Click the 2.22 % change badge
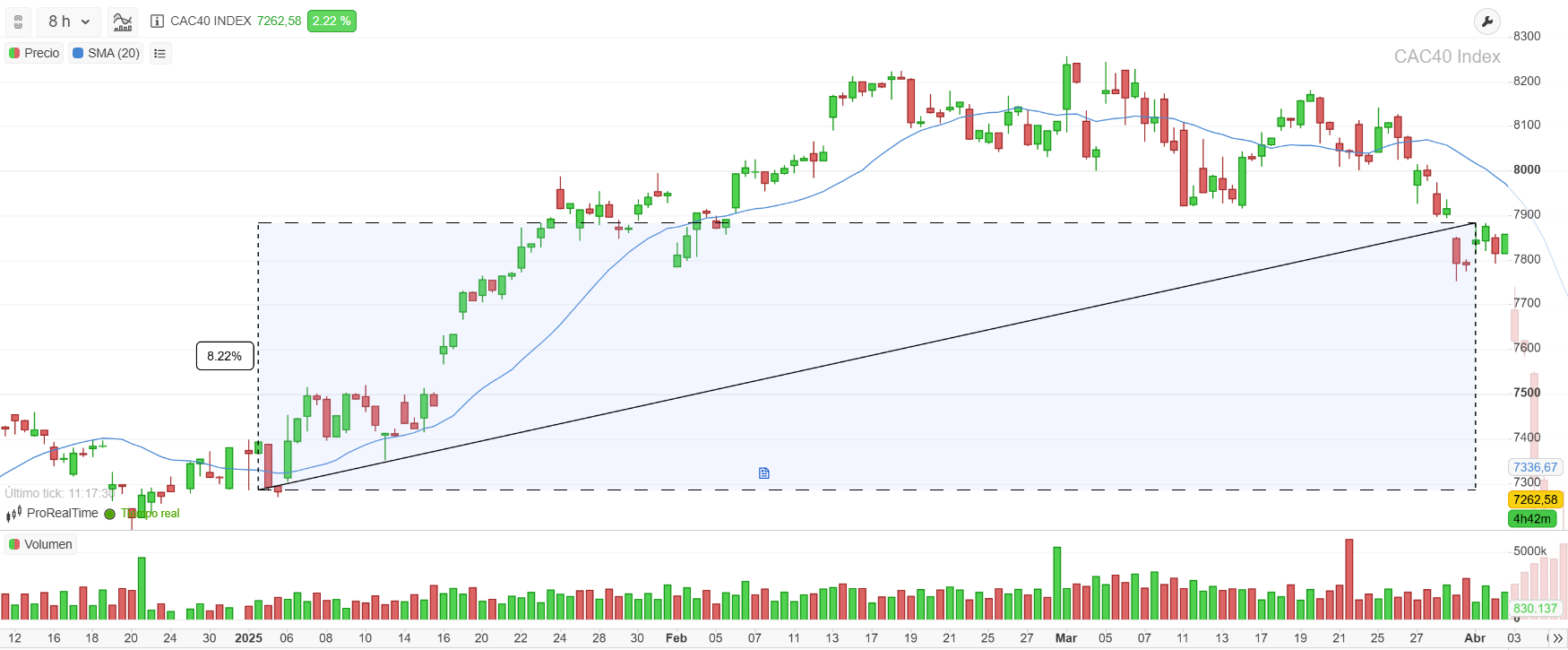The height and width of the screenshot is (650, 1568). (332, 22)
